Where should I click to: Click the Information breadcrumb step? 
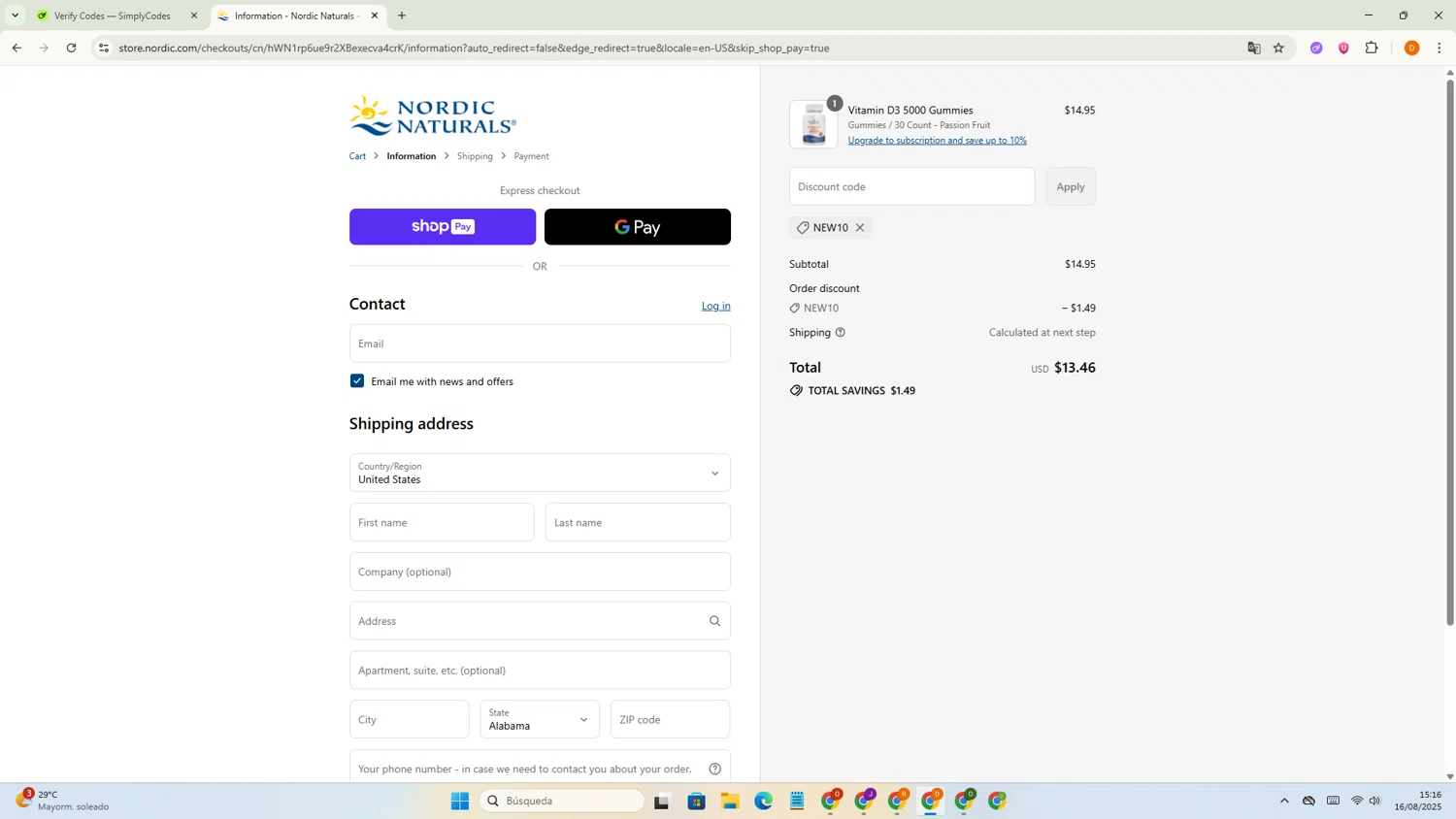pyautogui.click(x=412, y=156)
